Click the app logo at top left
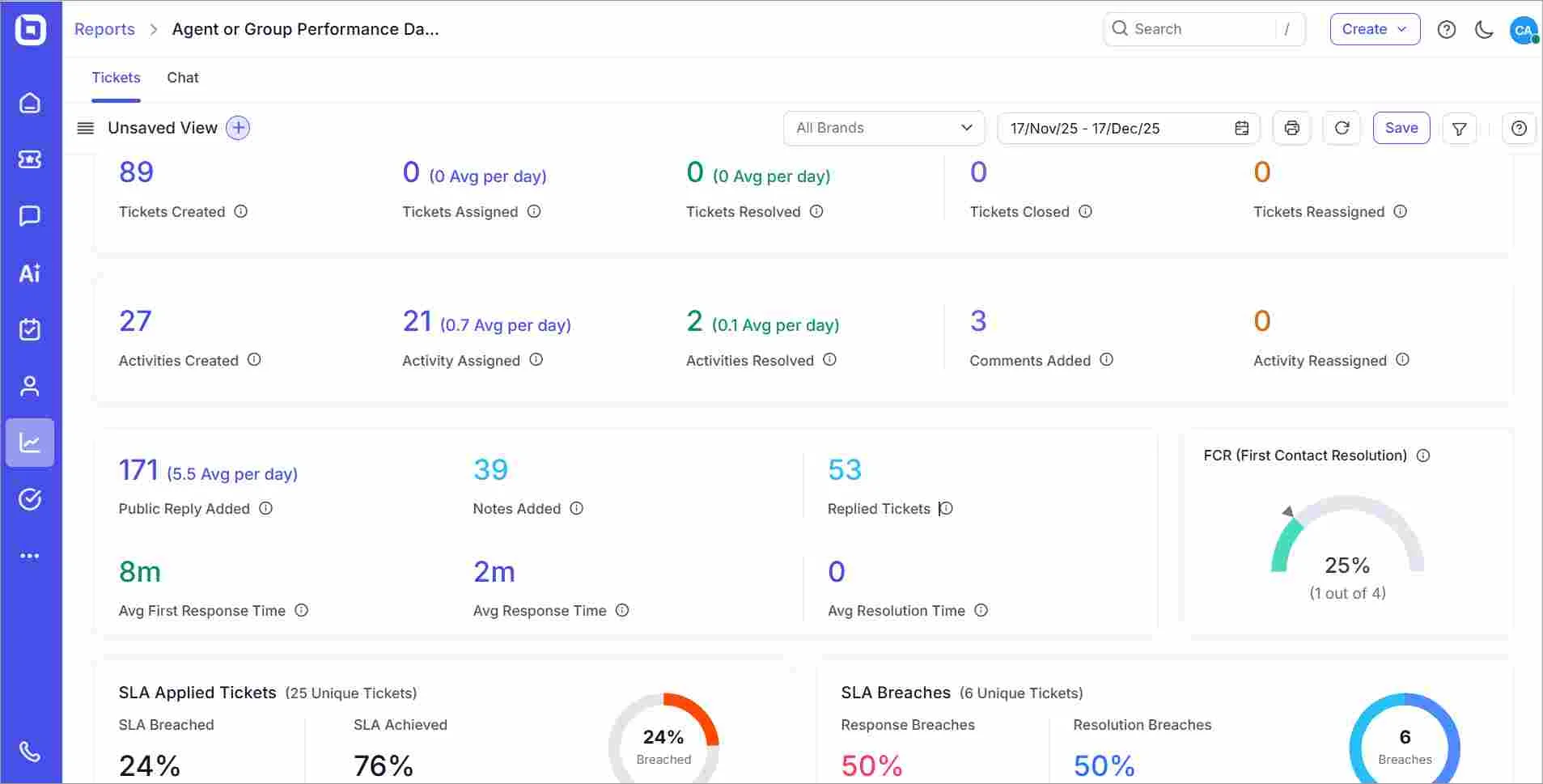The width and height of the screenshot is (1543, 784). (31, 29)
